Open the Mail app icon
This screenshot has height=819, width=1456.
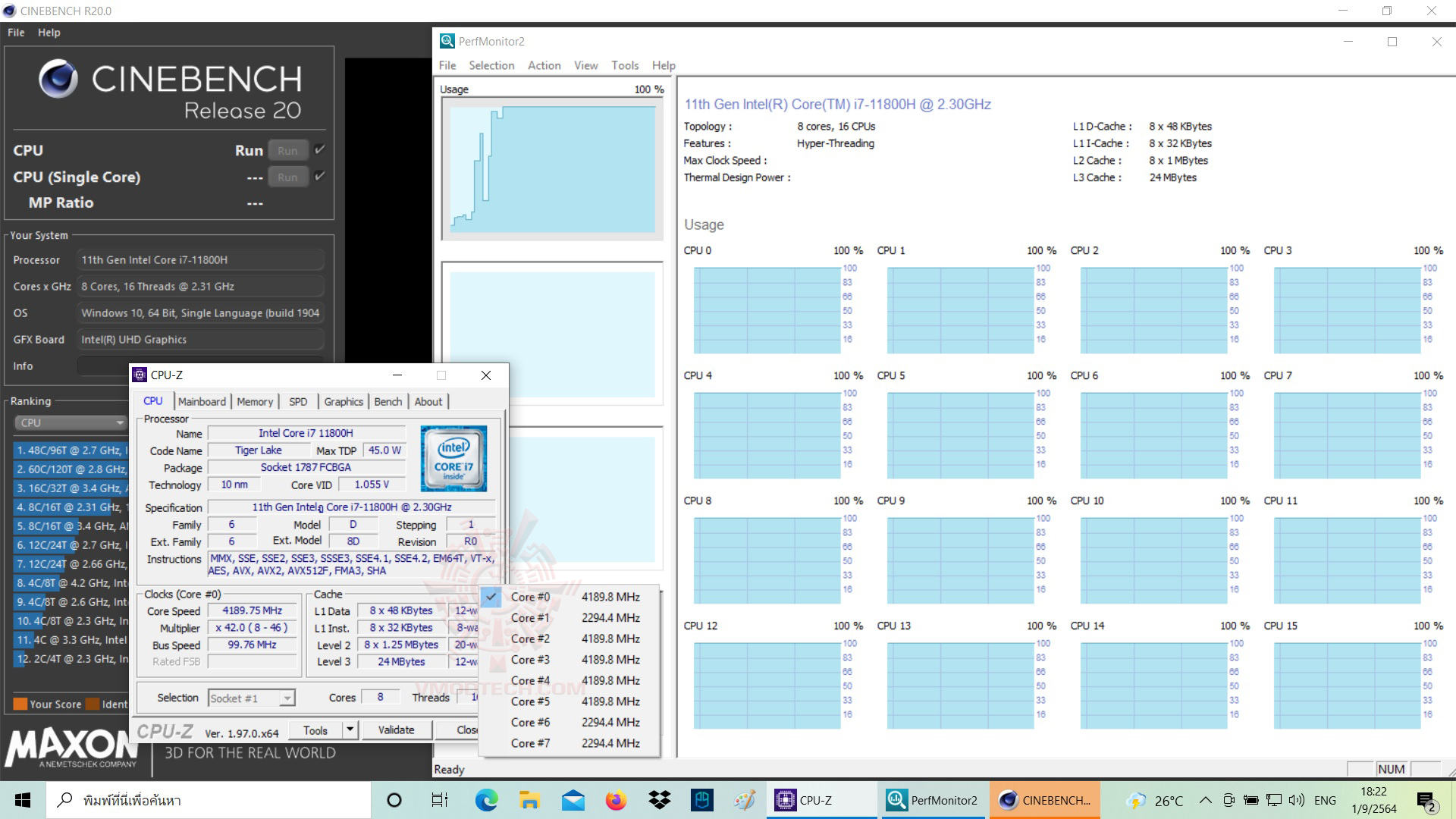(x=573, y=800)
